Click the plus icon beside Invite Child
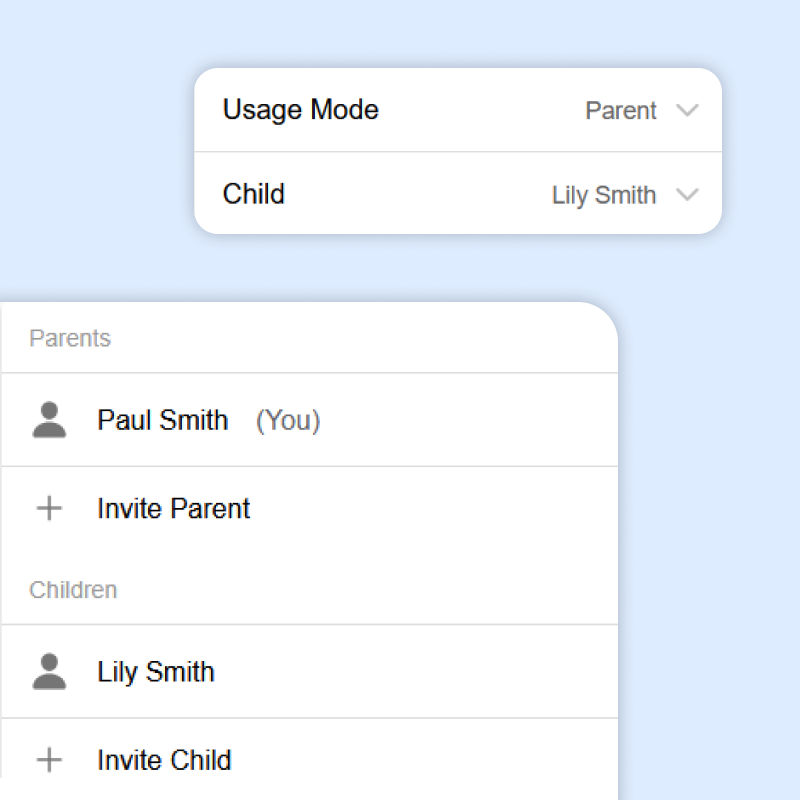 pyautogui.click(x=49, y=760)
